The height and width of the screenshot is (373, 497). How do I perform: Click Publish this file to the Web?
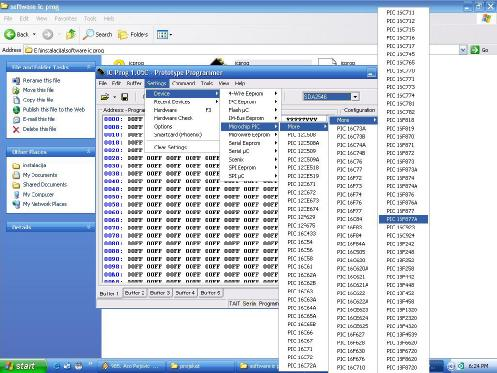(x=54, y=109)
